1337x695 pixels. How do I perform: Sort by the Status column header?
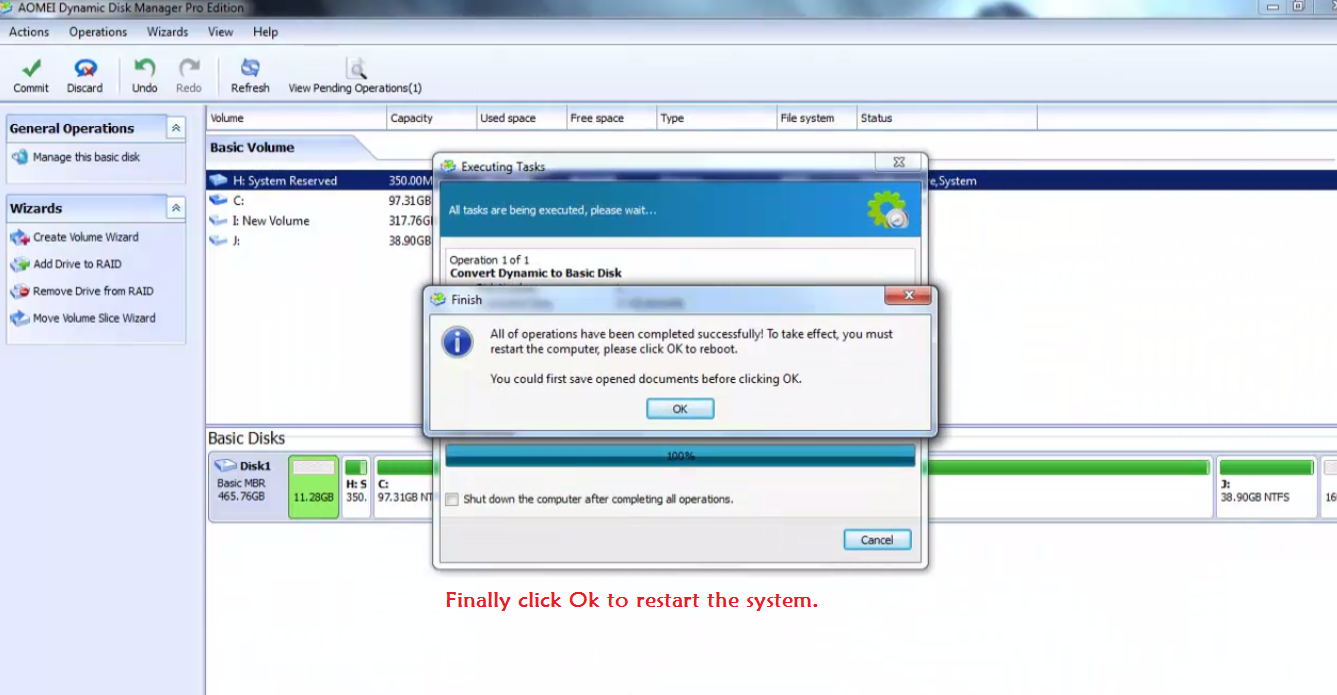tap(947, 118)
